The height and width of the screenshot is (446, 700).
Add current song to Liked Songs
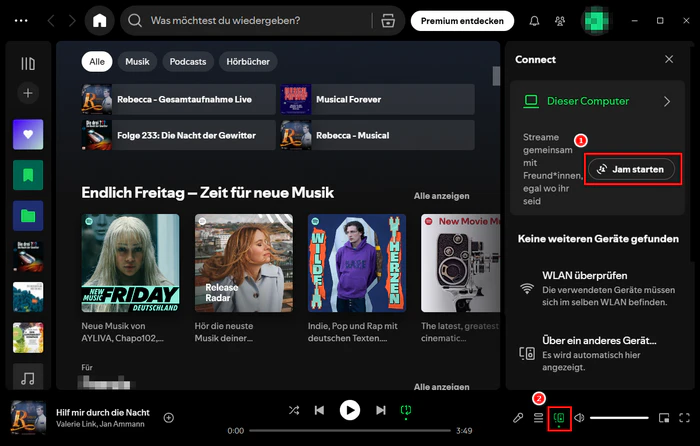(x=169, y=418)
